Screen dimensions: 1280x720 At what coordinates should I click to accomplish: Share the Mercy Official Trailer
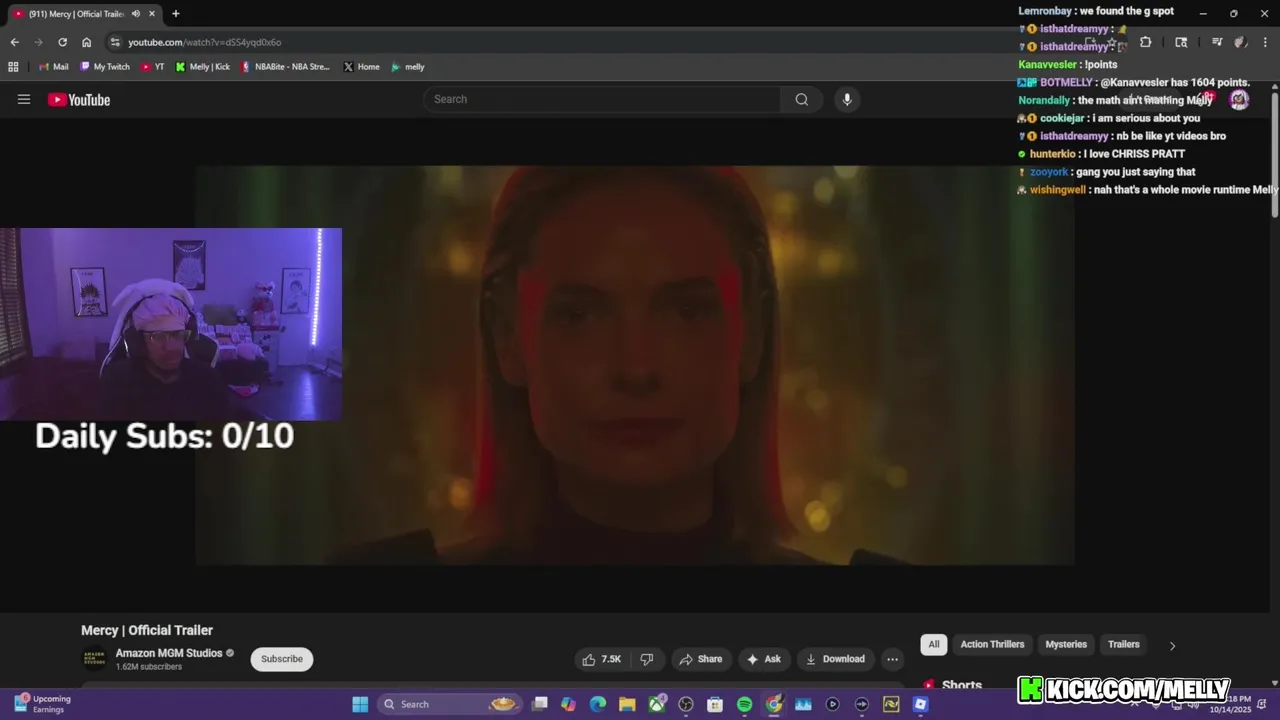pos(700,659)
